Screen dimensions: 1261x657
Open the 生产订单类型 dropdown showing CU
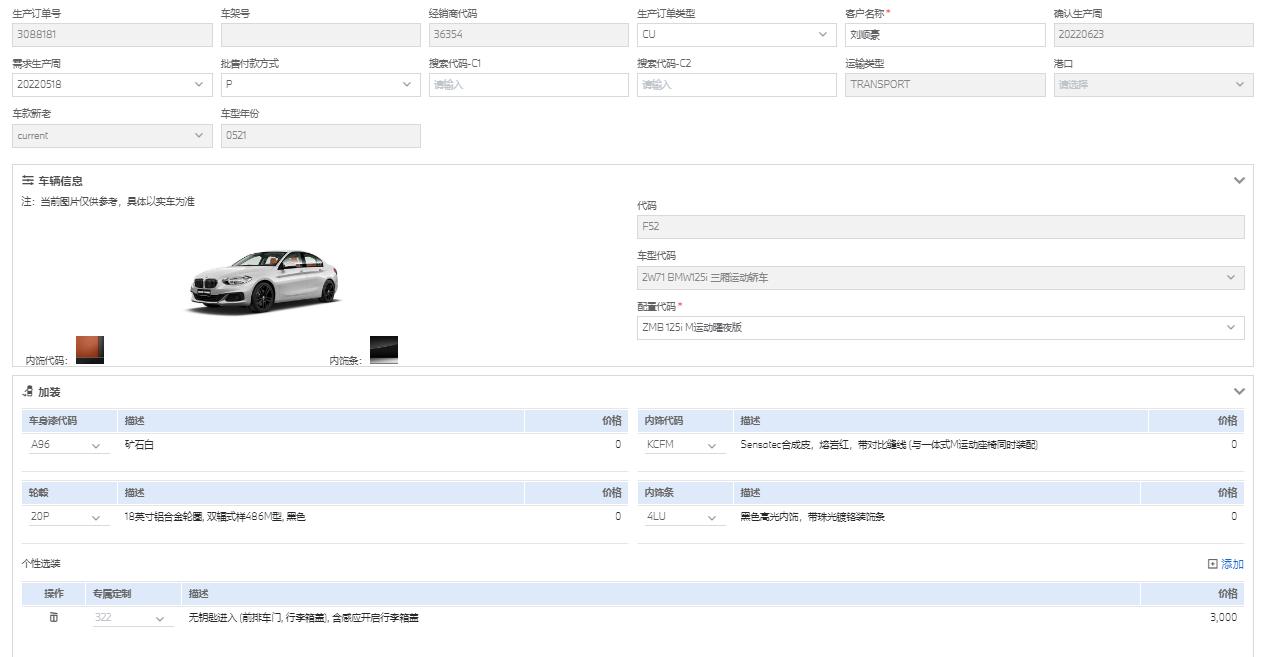[736, 34]
